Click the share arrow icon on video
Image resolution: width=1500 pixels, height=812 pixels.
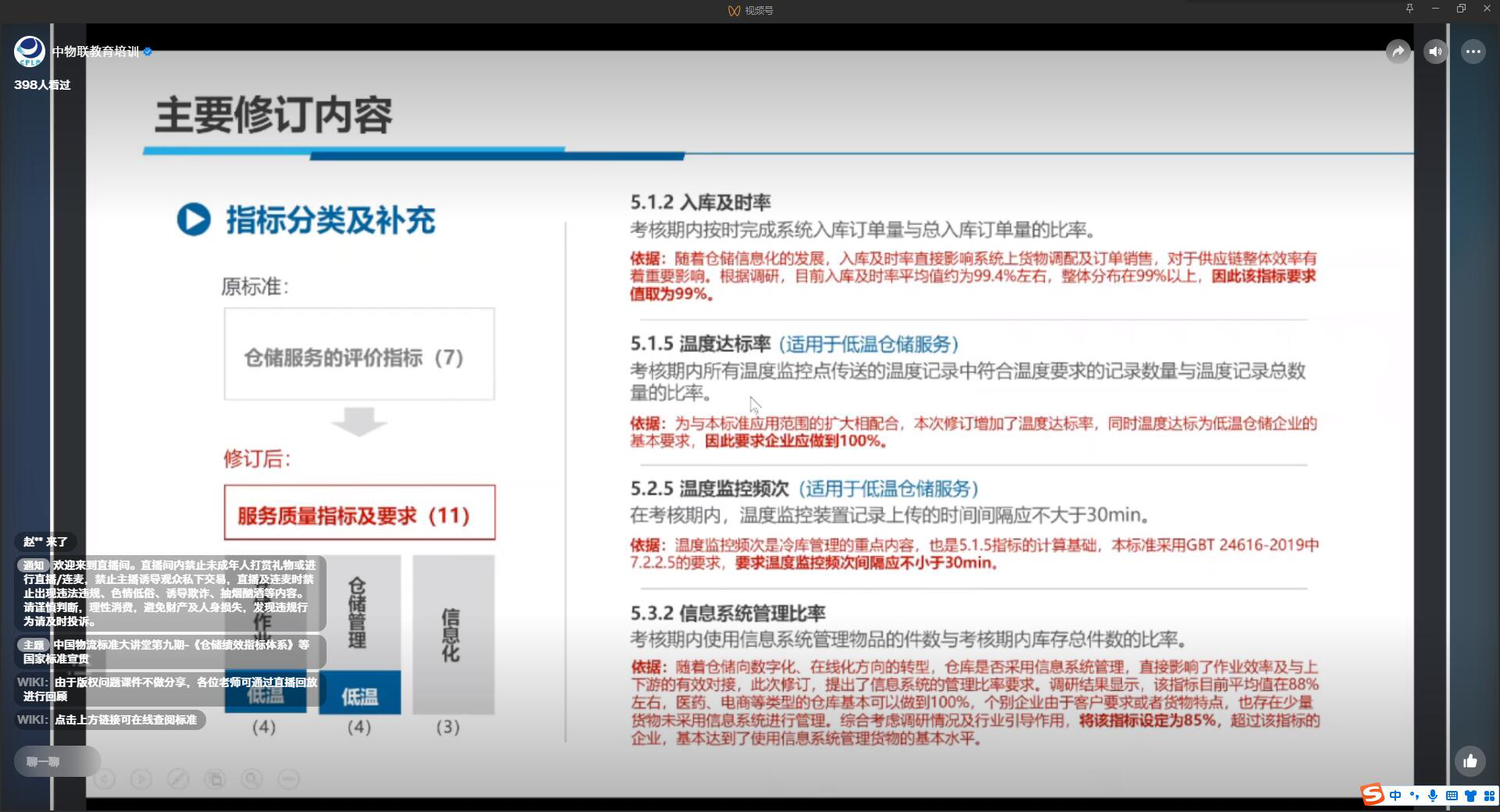[1398, 52]
